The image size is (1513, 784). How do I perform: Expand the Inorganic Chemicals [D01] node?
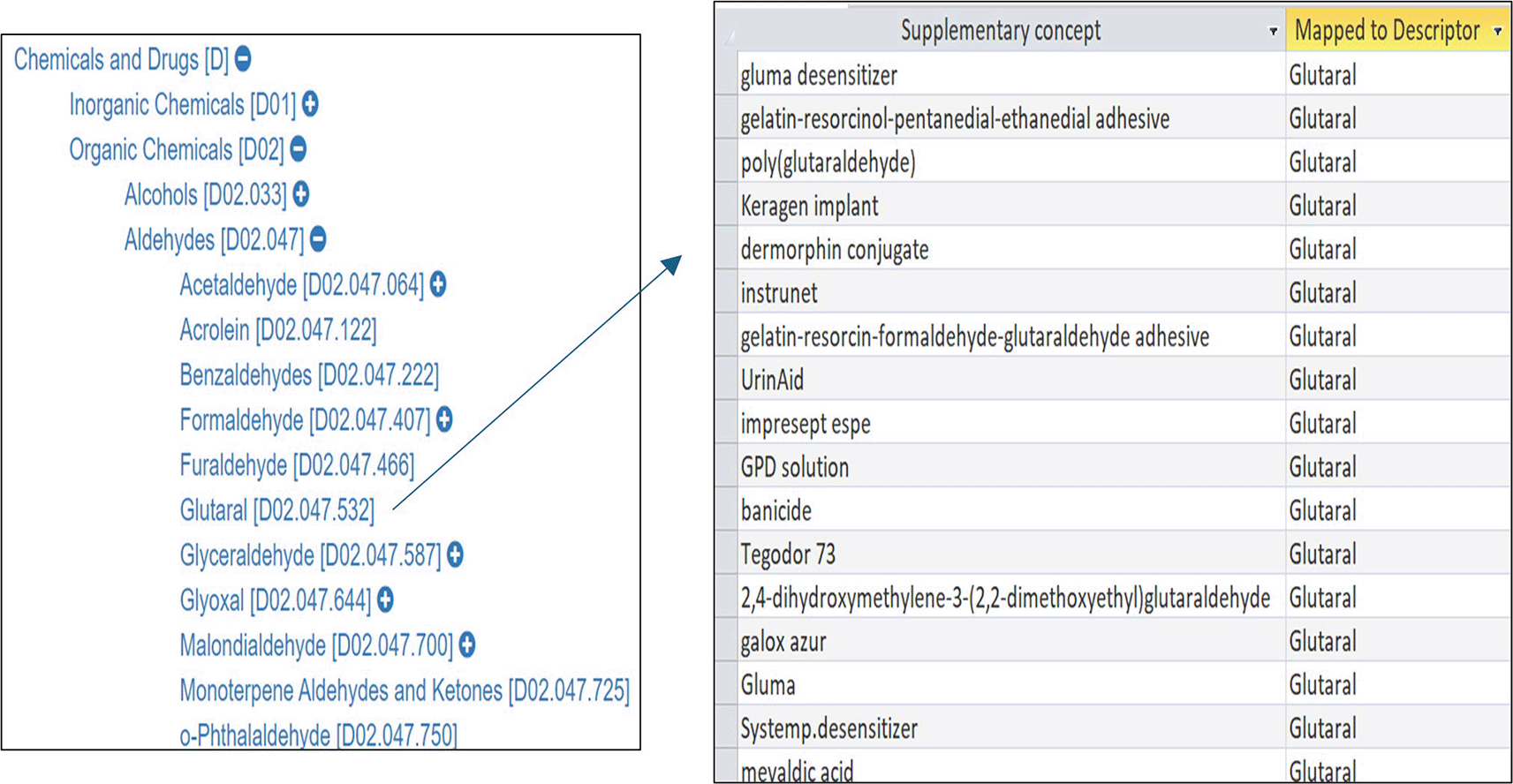coord(310,104)
